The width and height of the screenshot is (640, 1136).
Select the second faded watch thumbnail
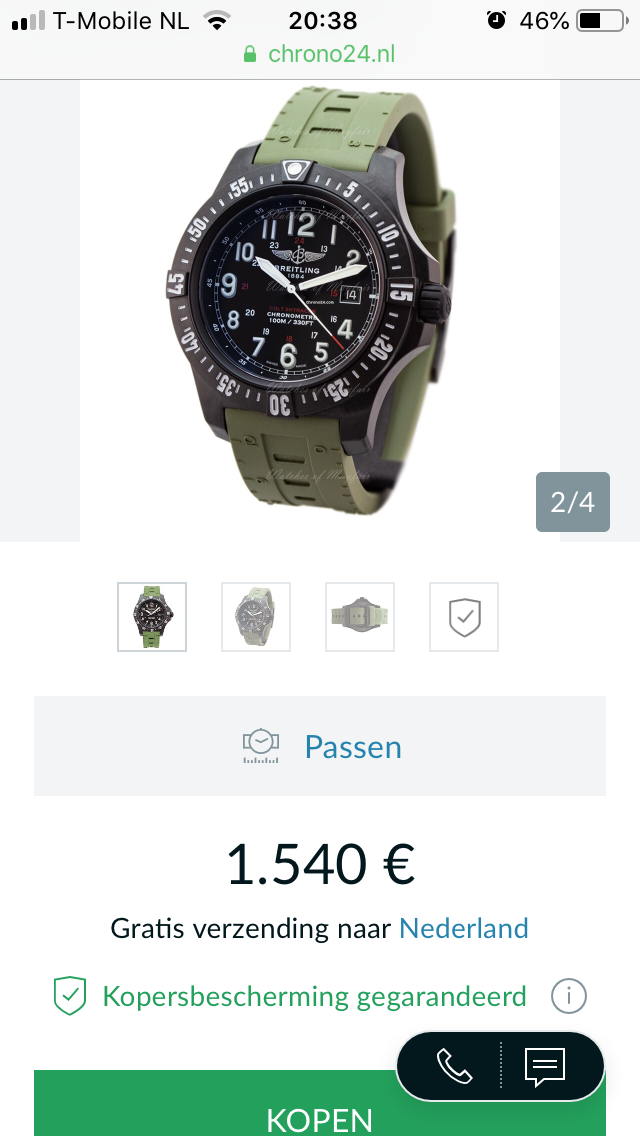256,617
